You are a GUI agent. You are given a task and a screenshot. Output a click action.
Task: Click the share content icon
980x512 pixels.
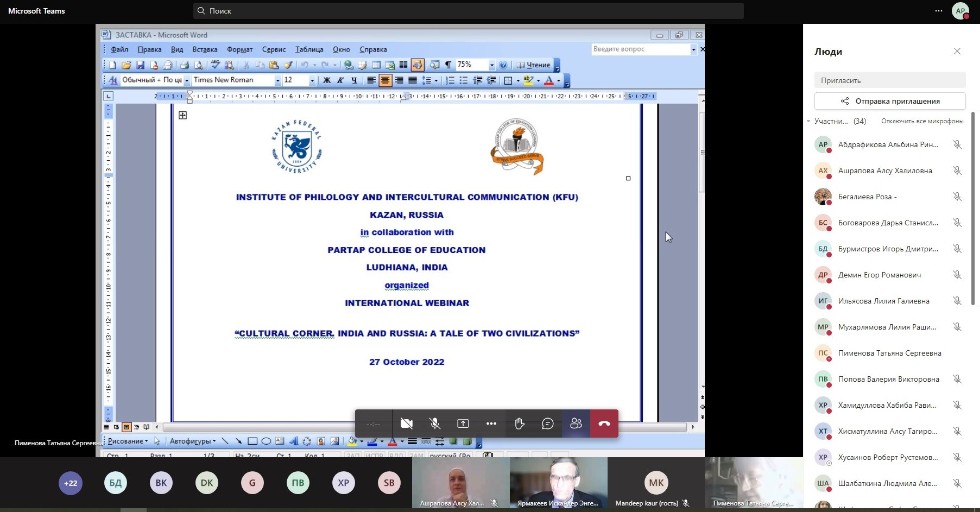(x=463, y=424)
